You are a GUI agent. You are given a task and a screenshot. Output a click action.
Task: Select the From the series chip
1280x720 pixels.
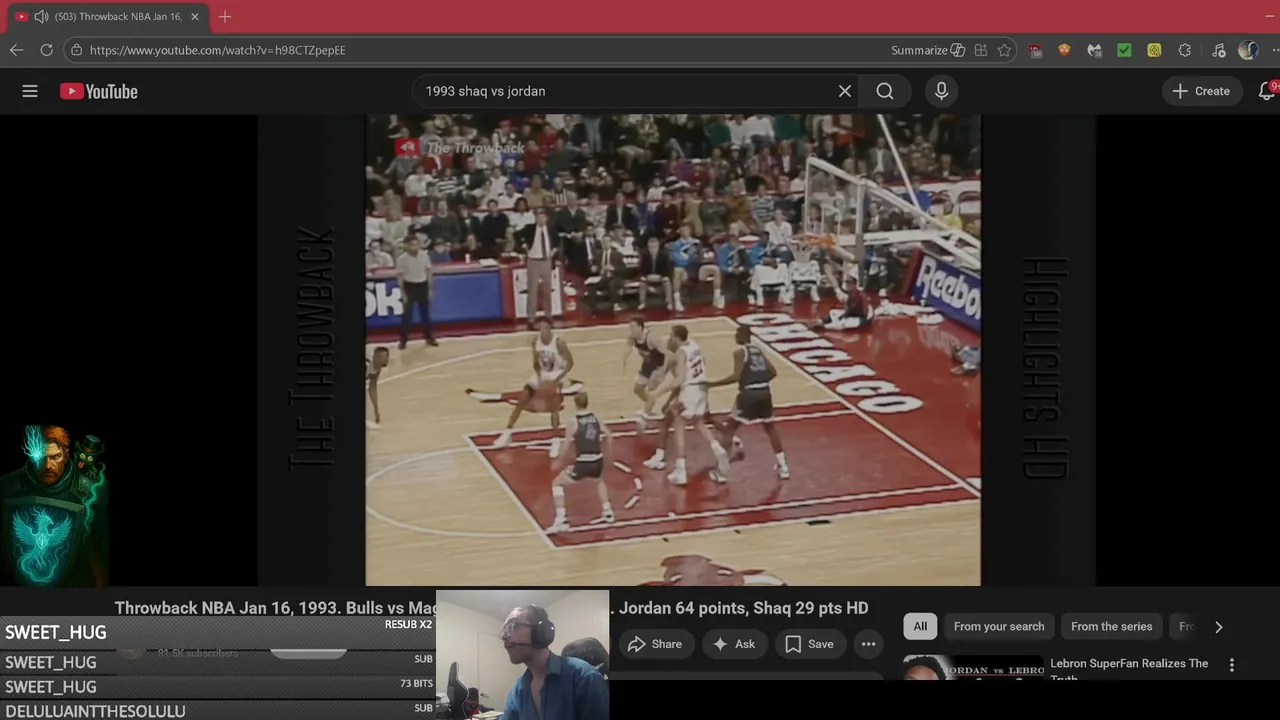coord(1111,626)
